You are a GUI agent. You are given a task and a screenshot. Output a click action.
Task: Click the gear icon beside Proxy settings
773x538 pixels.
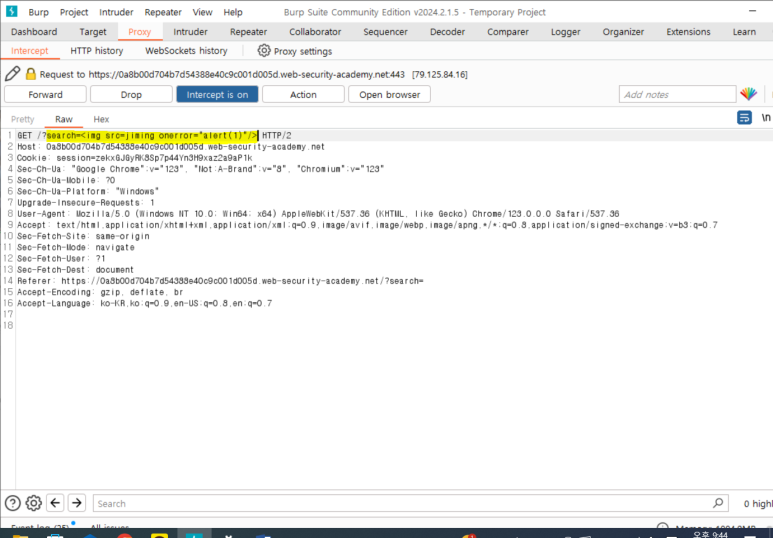pyautogui.click(x=264, y=51)
